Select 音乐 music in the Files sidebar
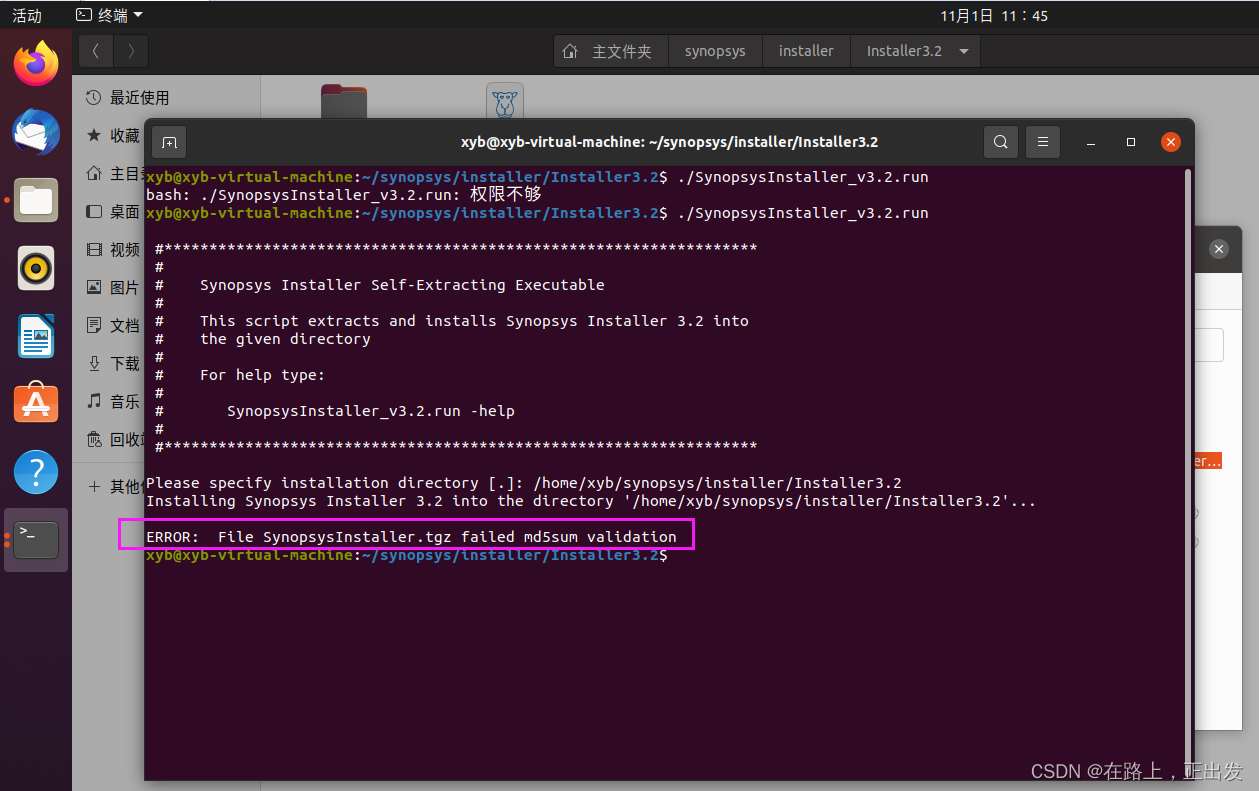 114,401
